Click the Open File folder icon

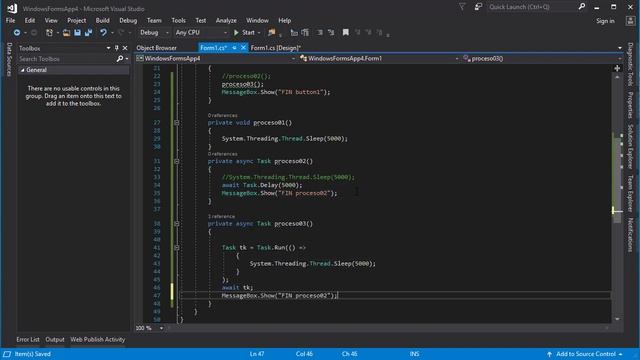pos(67,33)
